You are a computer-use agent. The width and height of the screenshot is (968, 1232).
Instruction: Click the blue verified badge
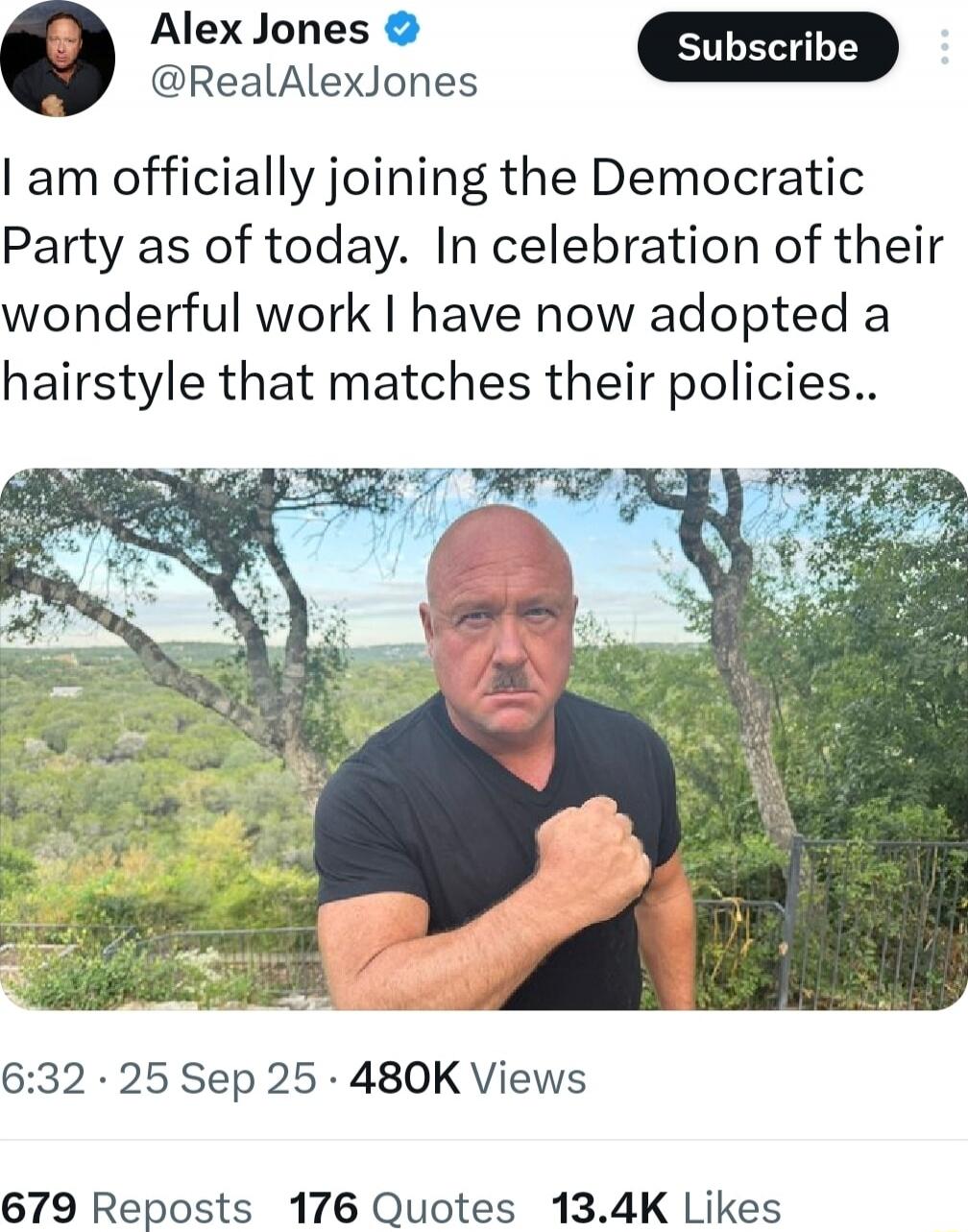(399, 31)
